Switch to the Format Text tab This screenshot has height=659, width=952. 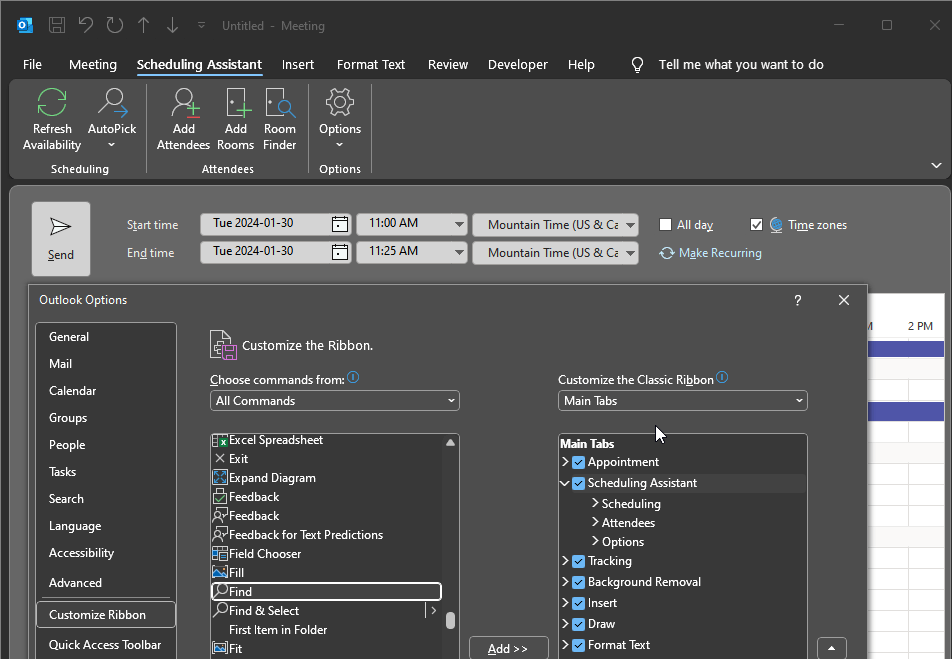371,64
